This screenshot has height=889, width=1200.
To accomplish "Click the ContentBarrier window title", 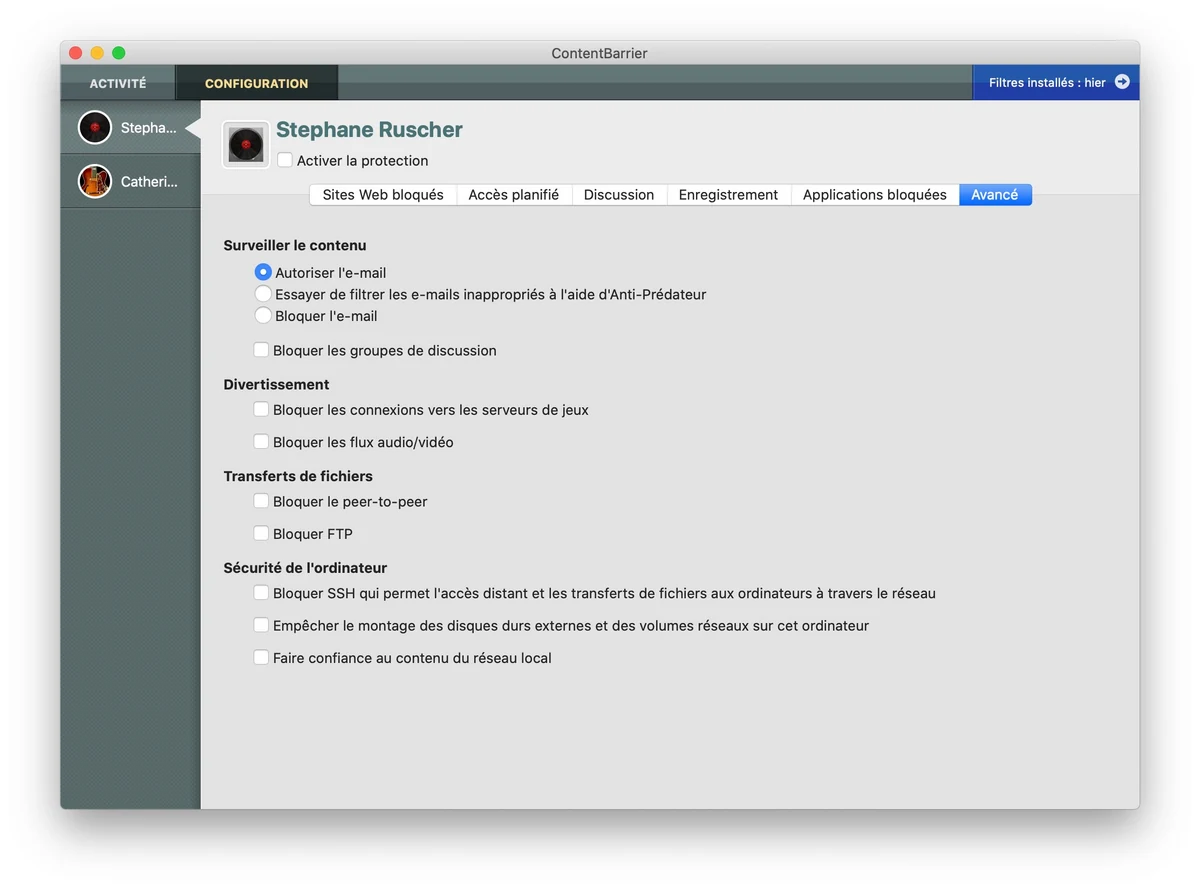I will [x=600, y=53].
